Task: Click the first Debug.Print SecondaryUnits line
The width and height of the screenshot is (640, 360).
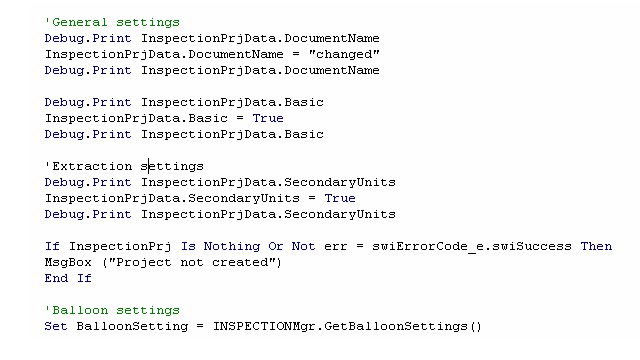Action: pyautogui.click(x=220, y=182)
